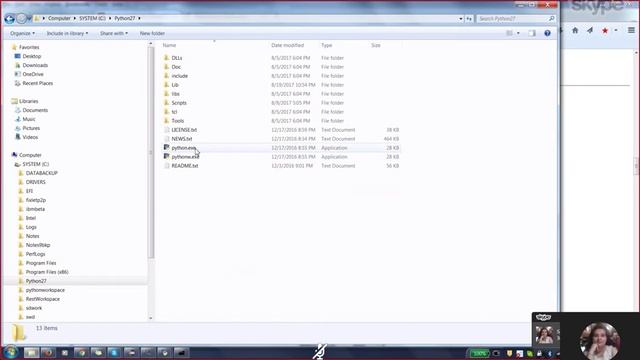Screen dimensions: 640x360
Task: Expand the arrow after Python27 breadcrumb
Action: click(x=139, y=18)
